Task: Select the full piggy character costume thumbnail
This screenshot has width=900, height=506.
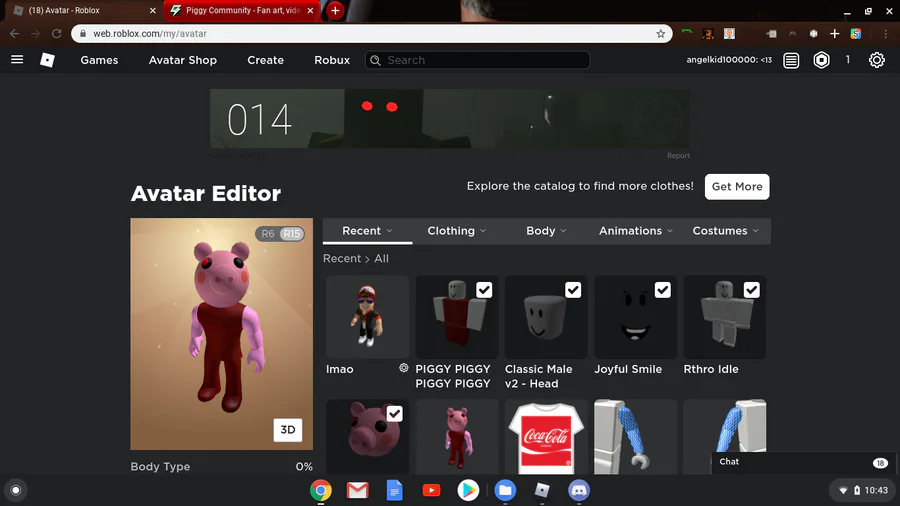Action: pyautogui.click(x=457, y=437)
